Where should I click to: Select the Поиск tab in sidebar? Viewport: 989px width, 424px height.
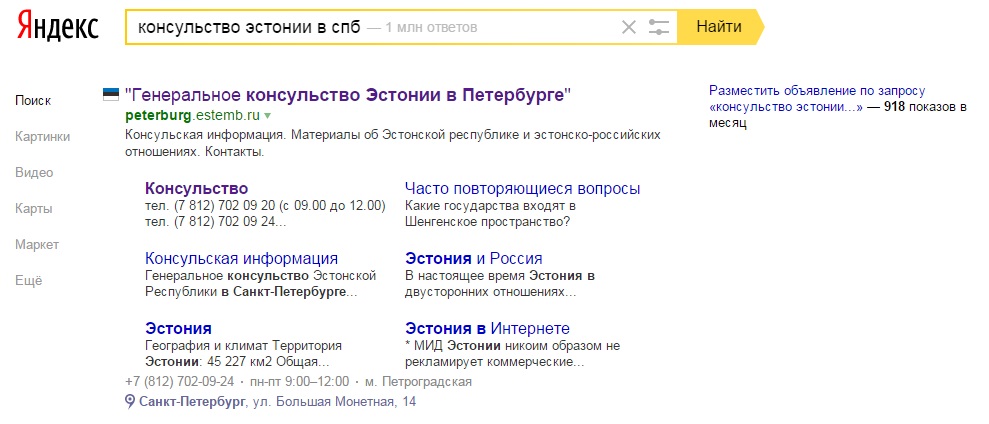click(33, 101)
